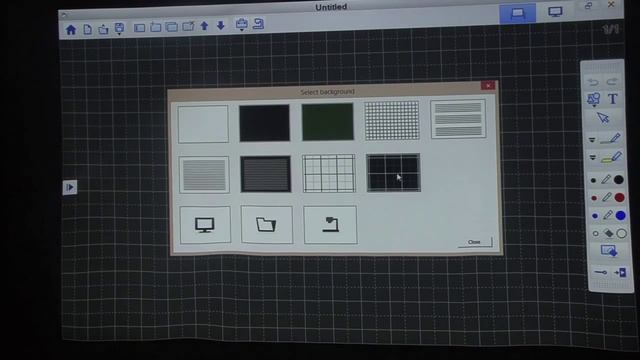640x360 pixels.
Task: Expand highlighter options dropdown arrow
Action: coord(593,158)
